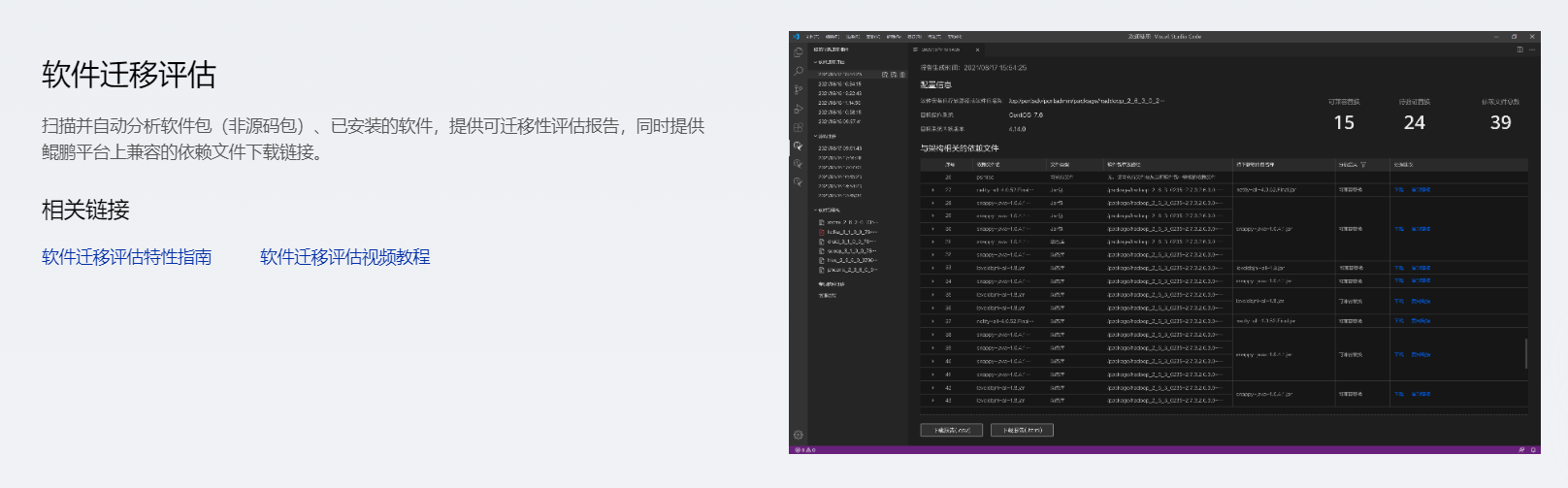Expand table row number 43
The image size is (1568, 488).
[933, 401]
